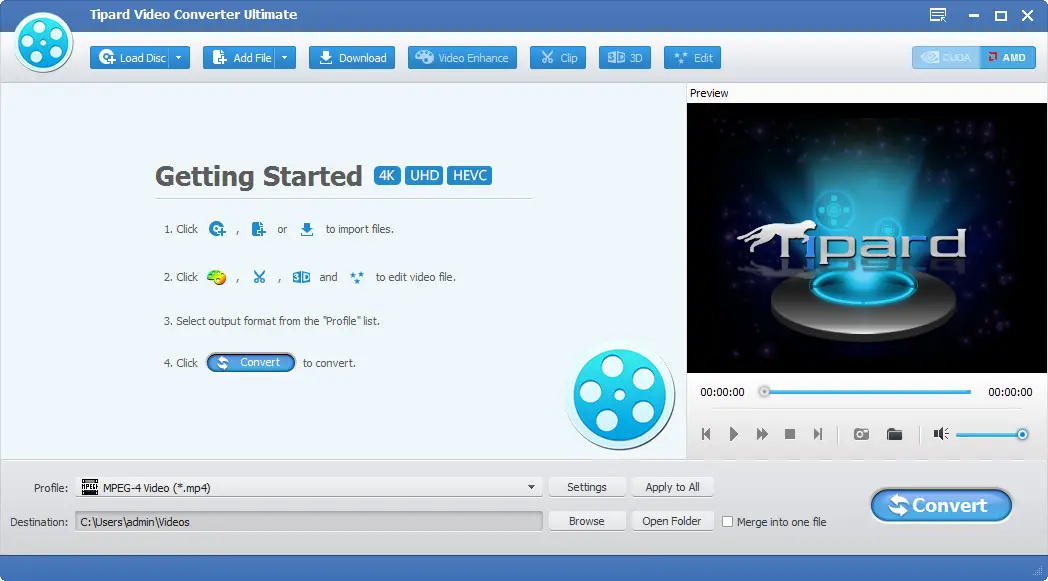Skip to previous track in preview
Image resolution: width=1048 pixels, height=581 pixels.
pos(706,434)
